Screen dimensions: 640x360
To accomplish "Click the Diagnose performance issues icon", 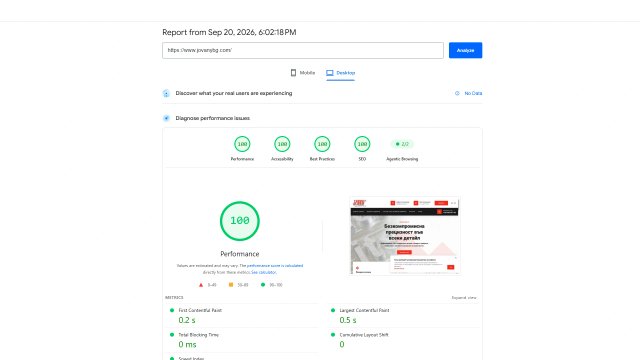I will [166, 118].
